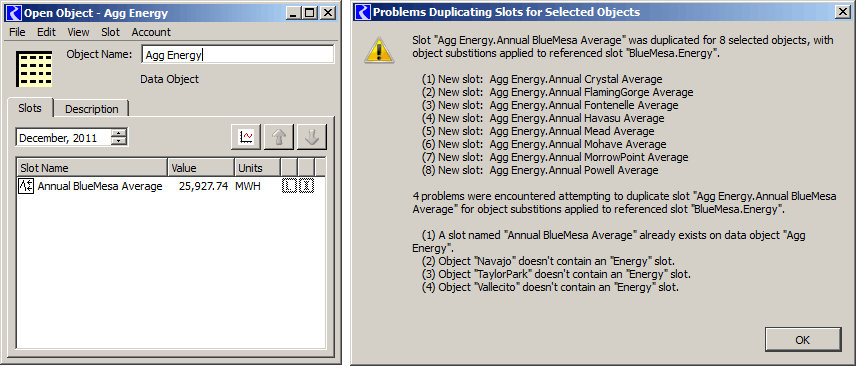The height and width of the screenshot is (366, 856).
Task: Close the Open Object - Agg Energy window
Action: click(x=327, y=13)
